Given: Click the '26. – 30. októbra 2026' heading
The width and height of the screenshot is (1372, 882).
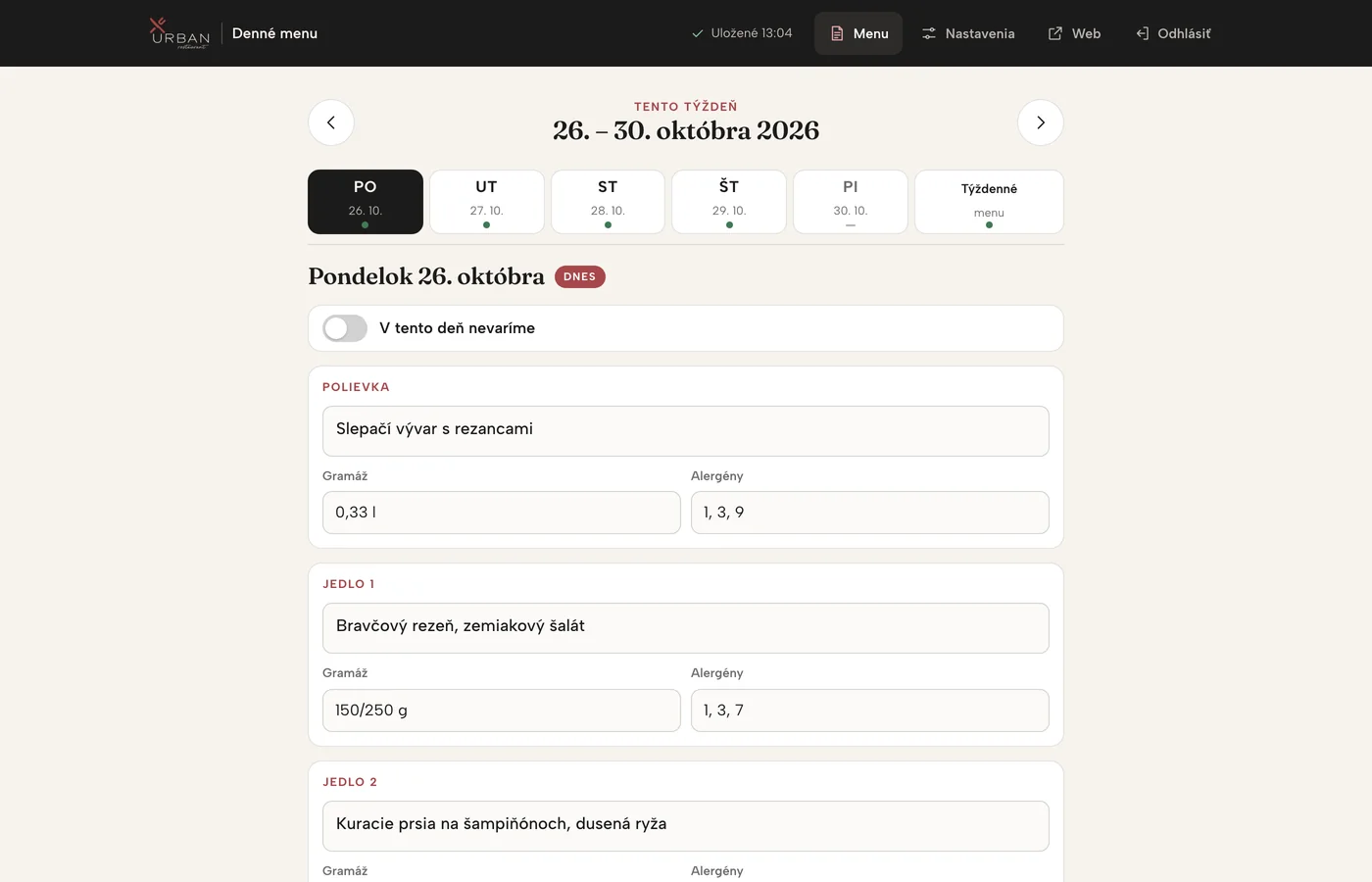Looking at the screenshot, I should pos(686,130).
